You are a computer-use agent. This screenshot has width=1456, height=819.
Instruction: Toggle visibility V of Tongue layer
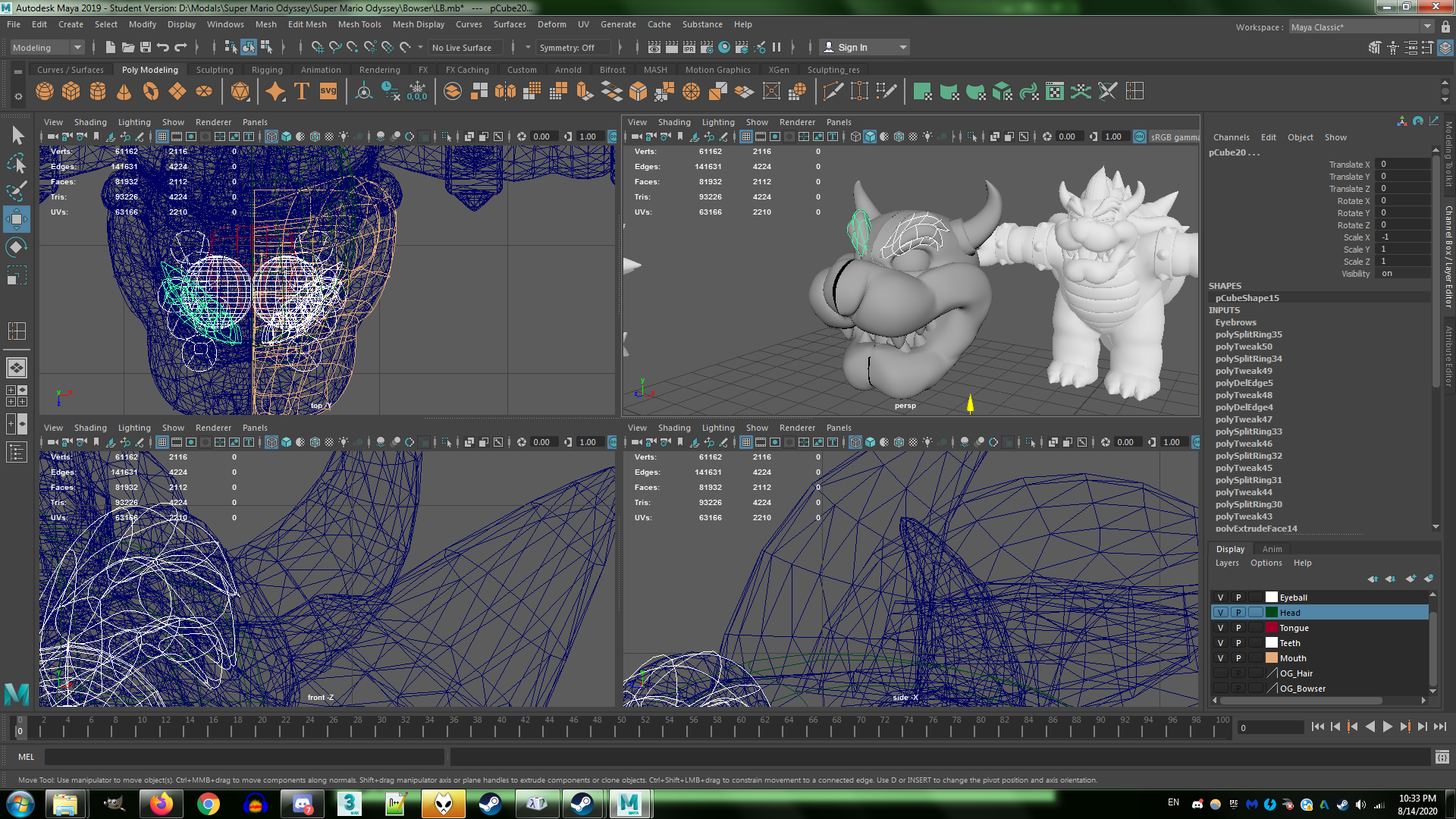click(x=1220, y=628)
